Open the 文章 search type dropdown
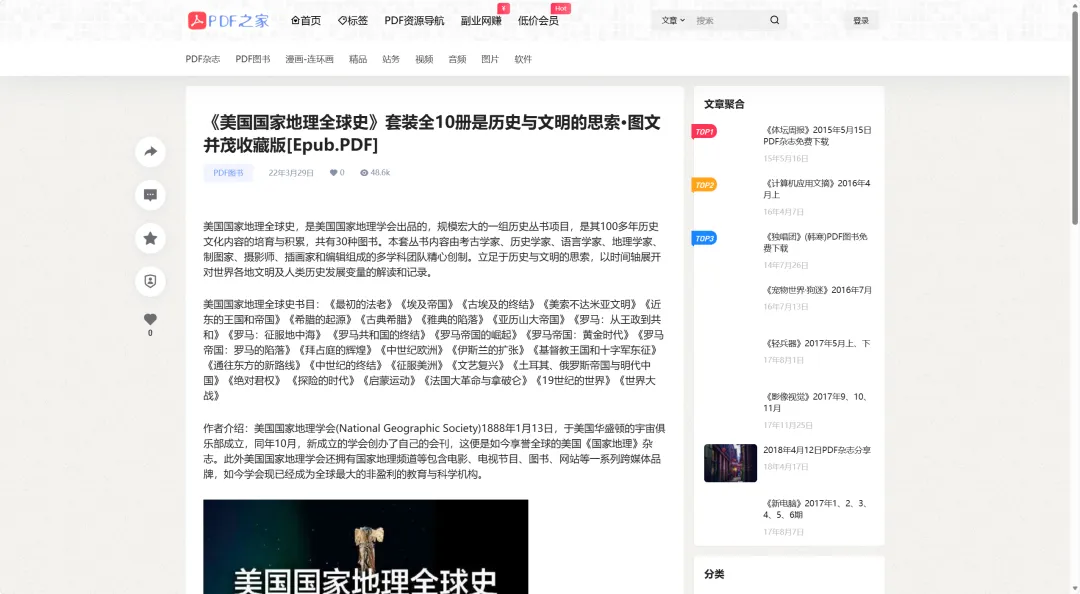1080x594 pixels. click(x=673, y=21)
